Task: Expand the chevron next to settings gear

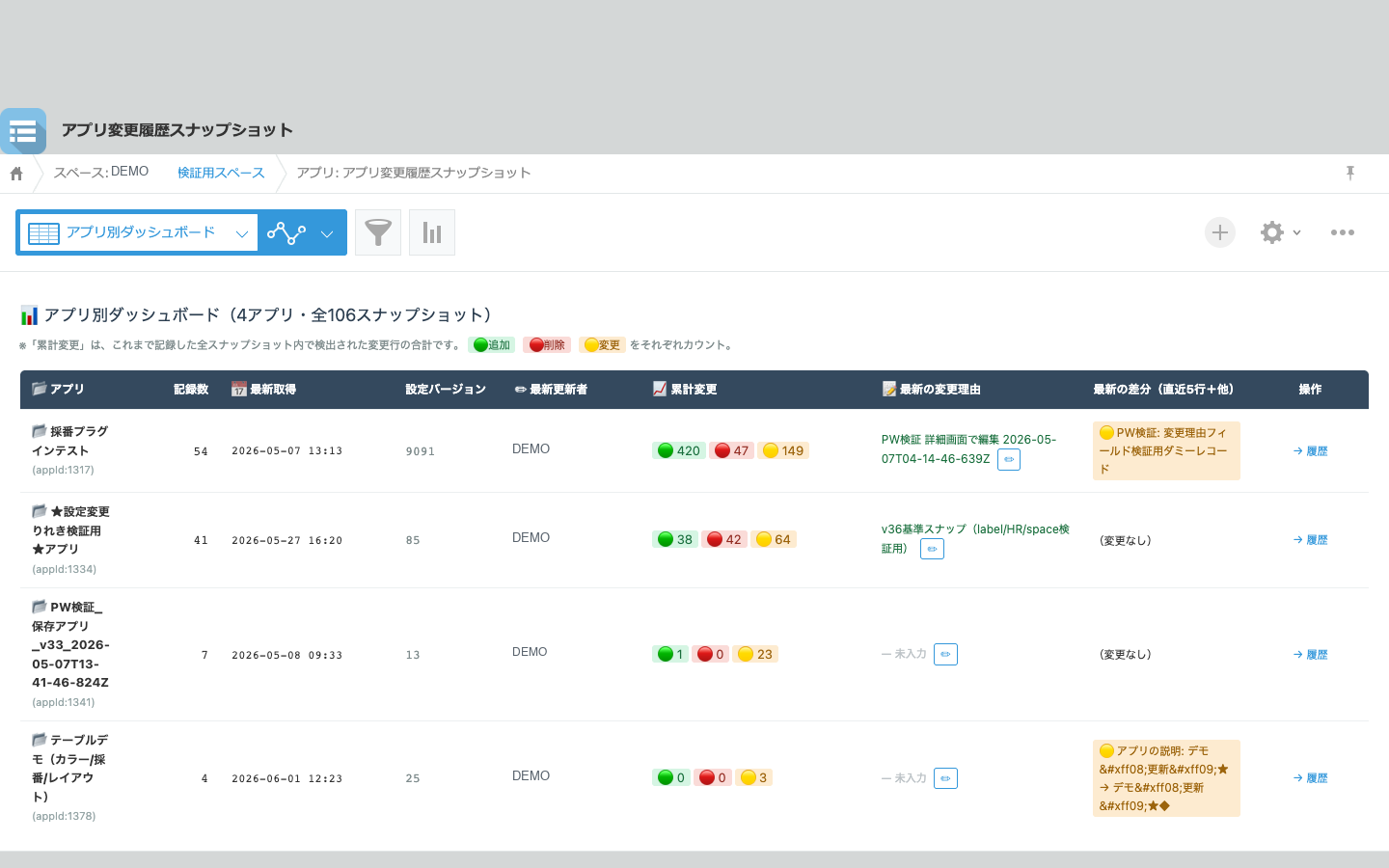Action: (x=1297, y=232)
